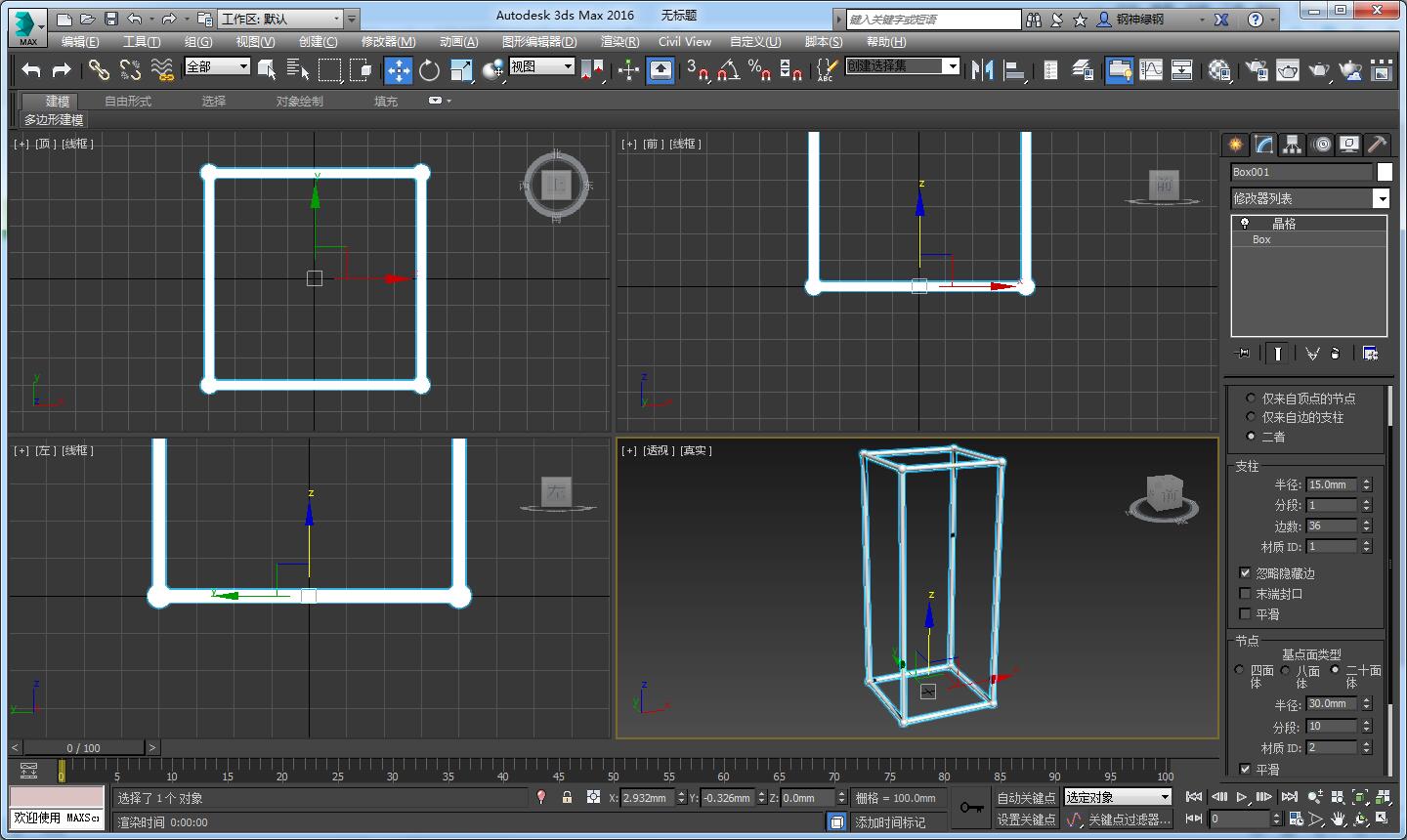Switch to the Utilities panel hammer tab
This screenshot has width=1407, height=840.
(1378, 145)
